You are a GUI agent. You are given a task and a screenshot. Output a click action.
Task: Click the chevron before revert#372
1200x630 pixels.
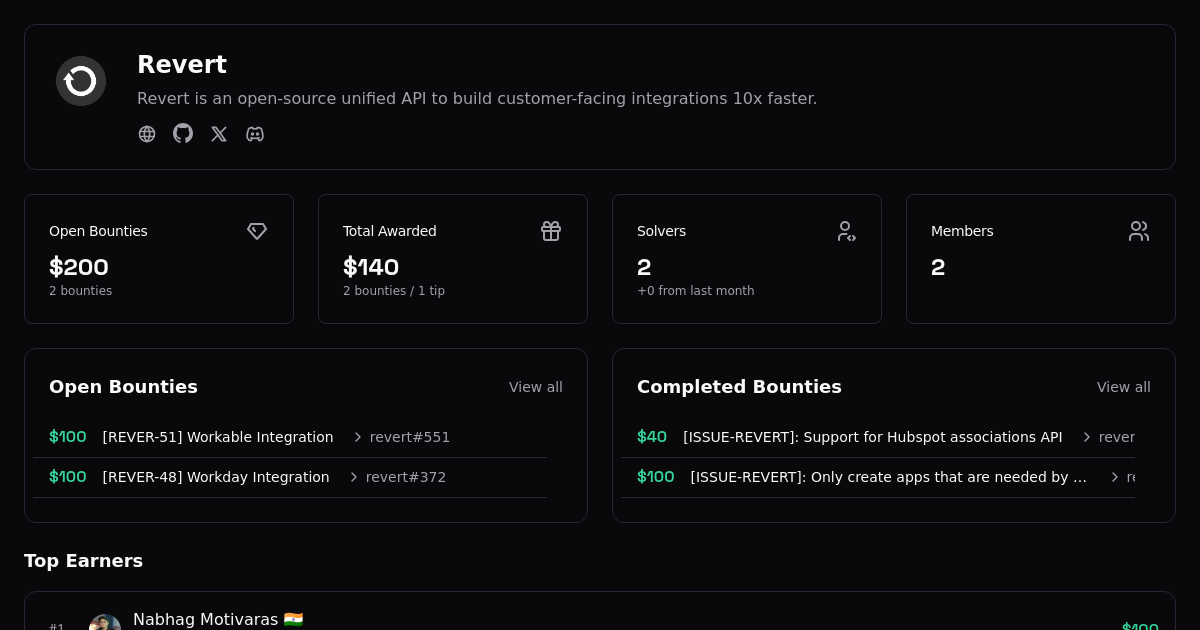point(354,477)
